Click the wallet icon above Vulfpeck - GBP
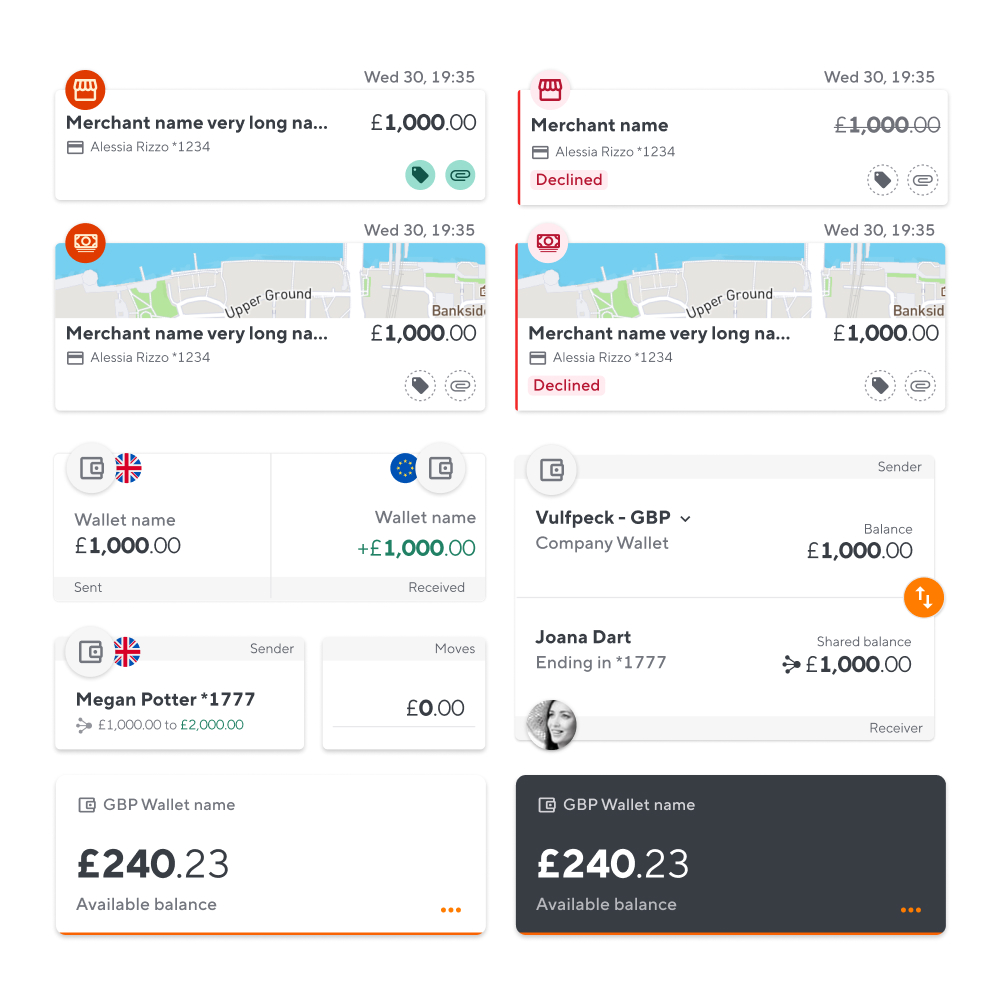Screen dimensions: 1000x1000 coord(551,470)
